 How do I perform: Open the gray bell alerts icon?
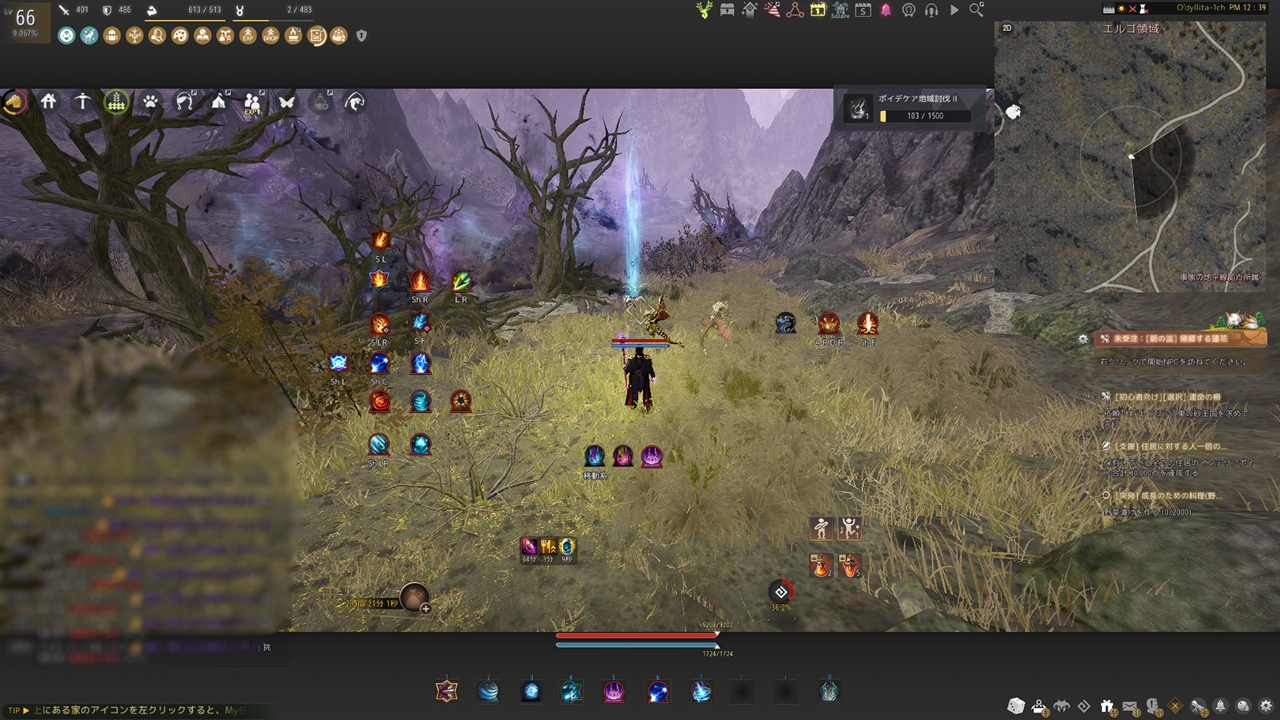coord(1221,706)
